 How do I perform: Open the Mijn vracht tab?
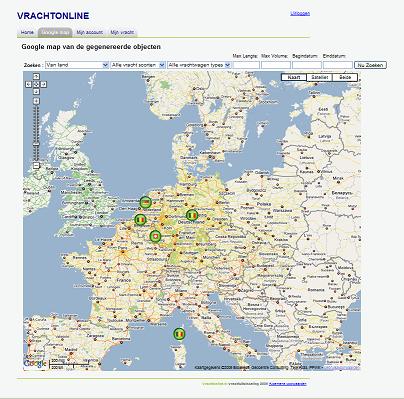coord(122,32)
